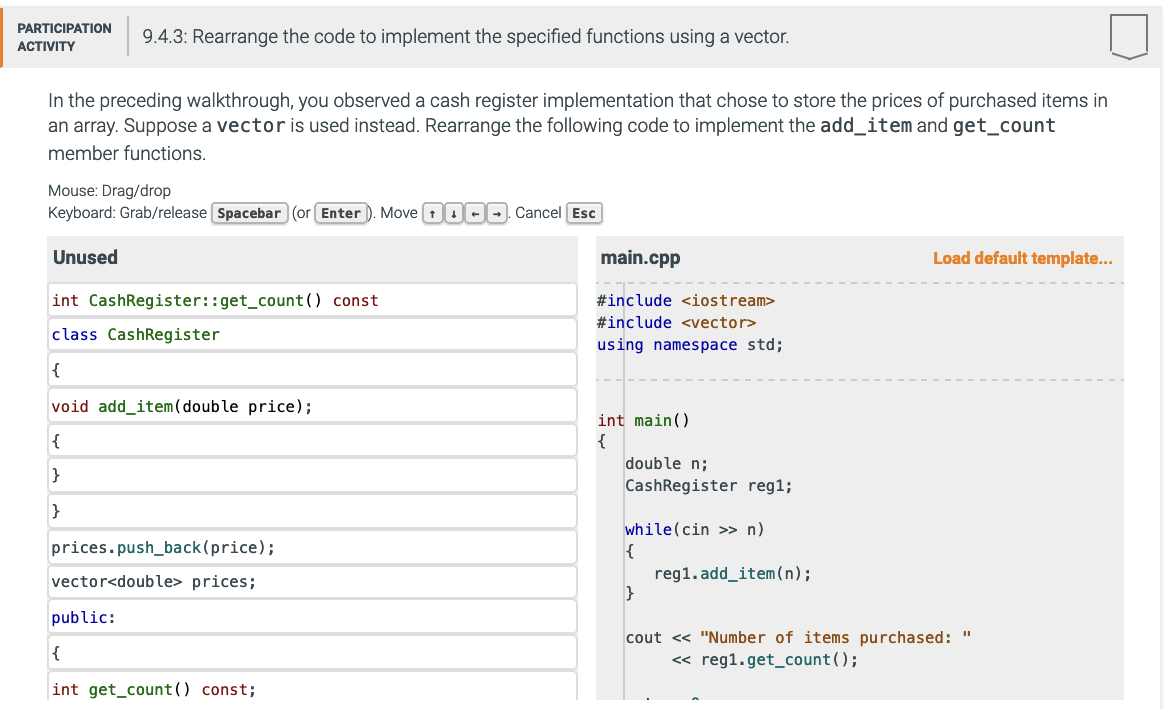
Task: Click the down arrow move key icon
Action: coord(453,212)
